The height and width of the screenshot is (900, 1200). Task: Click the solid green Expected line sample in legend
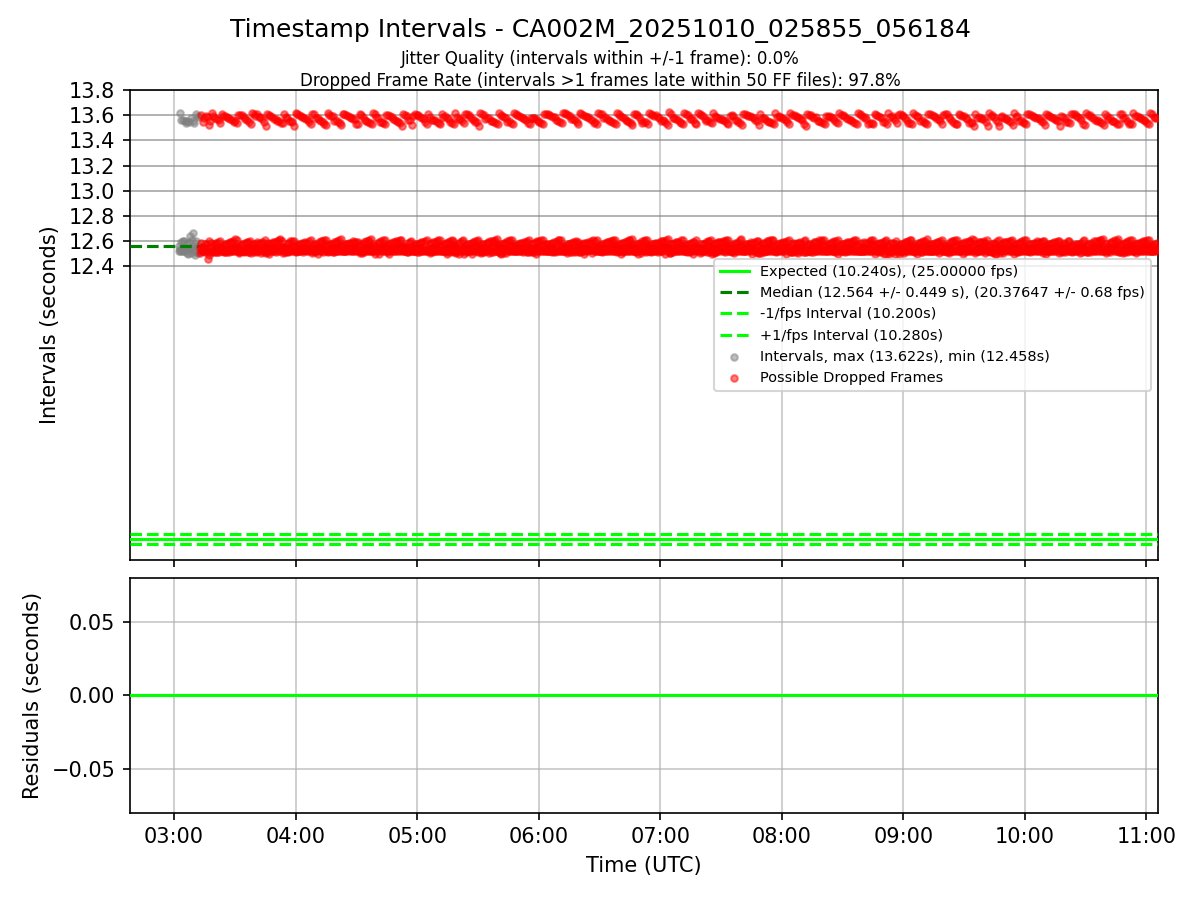pyautogui.click(x=735, y=271)
